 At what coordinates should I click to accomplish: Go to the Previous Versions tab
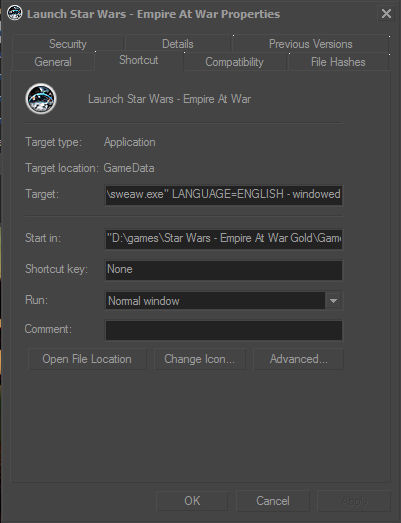[311, 44]
